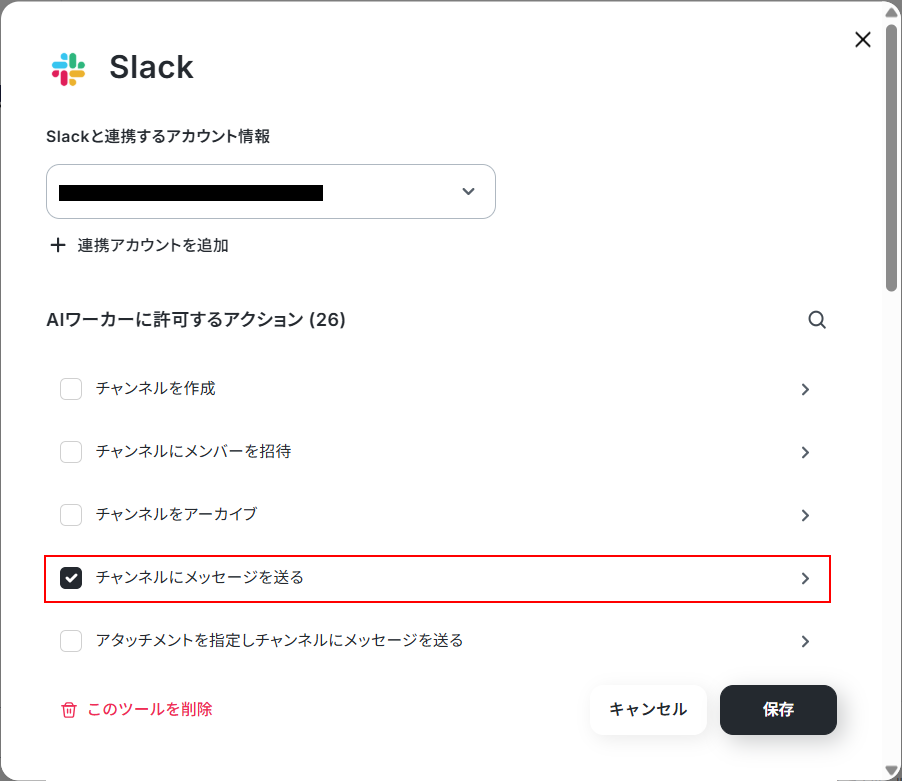Select the アタッチメントを指定しチャンネルにメッセージを送る item
Viewport: 902px width, 781px height.
tap(280, 640)
